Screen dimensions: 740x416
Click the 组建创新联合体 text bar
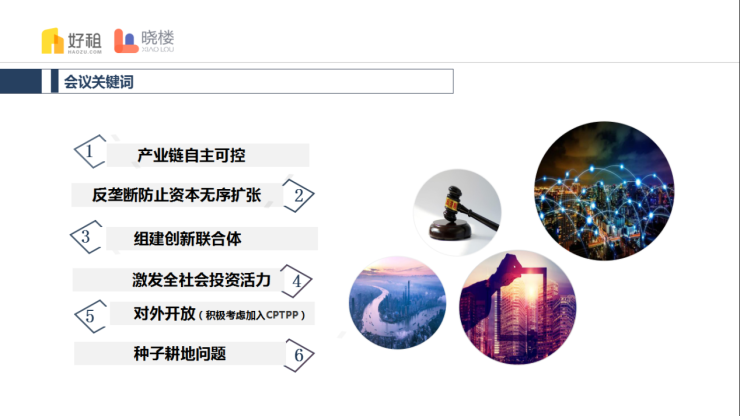(x=211, y=238)
